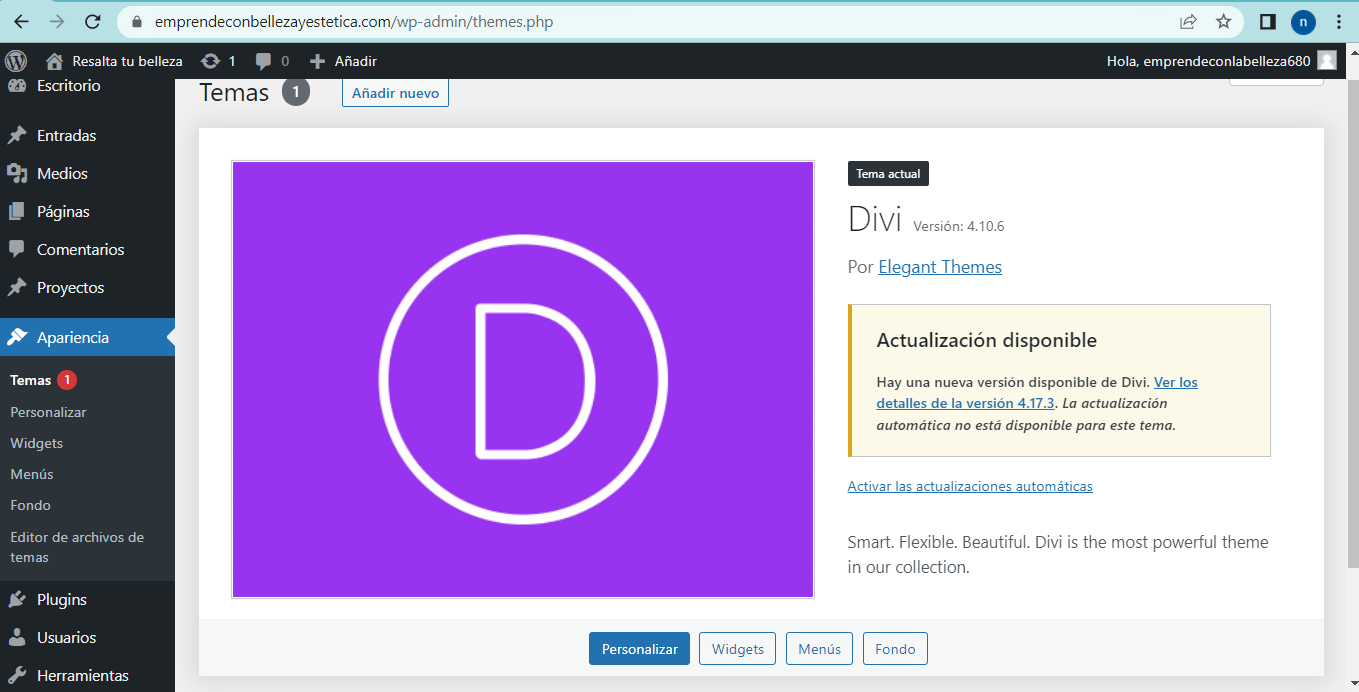Open the Elegant Themes author link
Viewport: 1359px width, 692px height.
coord(940,267)
